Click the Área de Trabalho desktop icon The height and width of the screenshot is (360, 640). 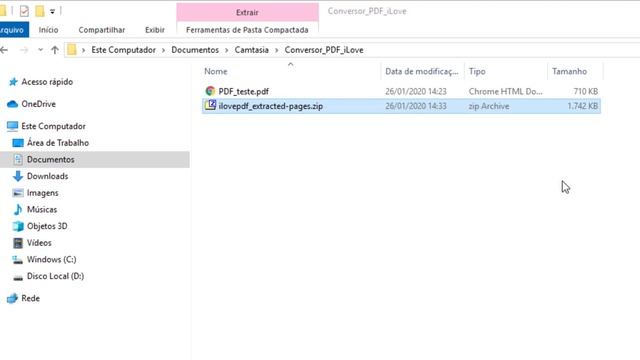pyautogui.click(x=18, y=143)
